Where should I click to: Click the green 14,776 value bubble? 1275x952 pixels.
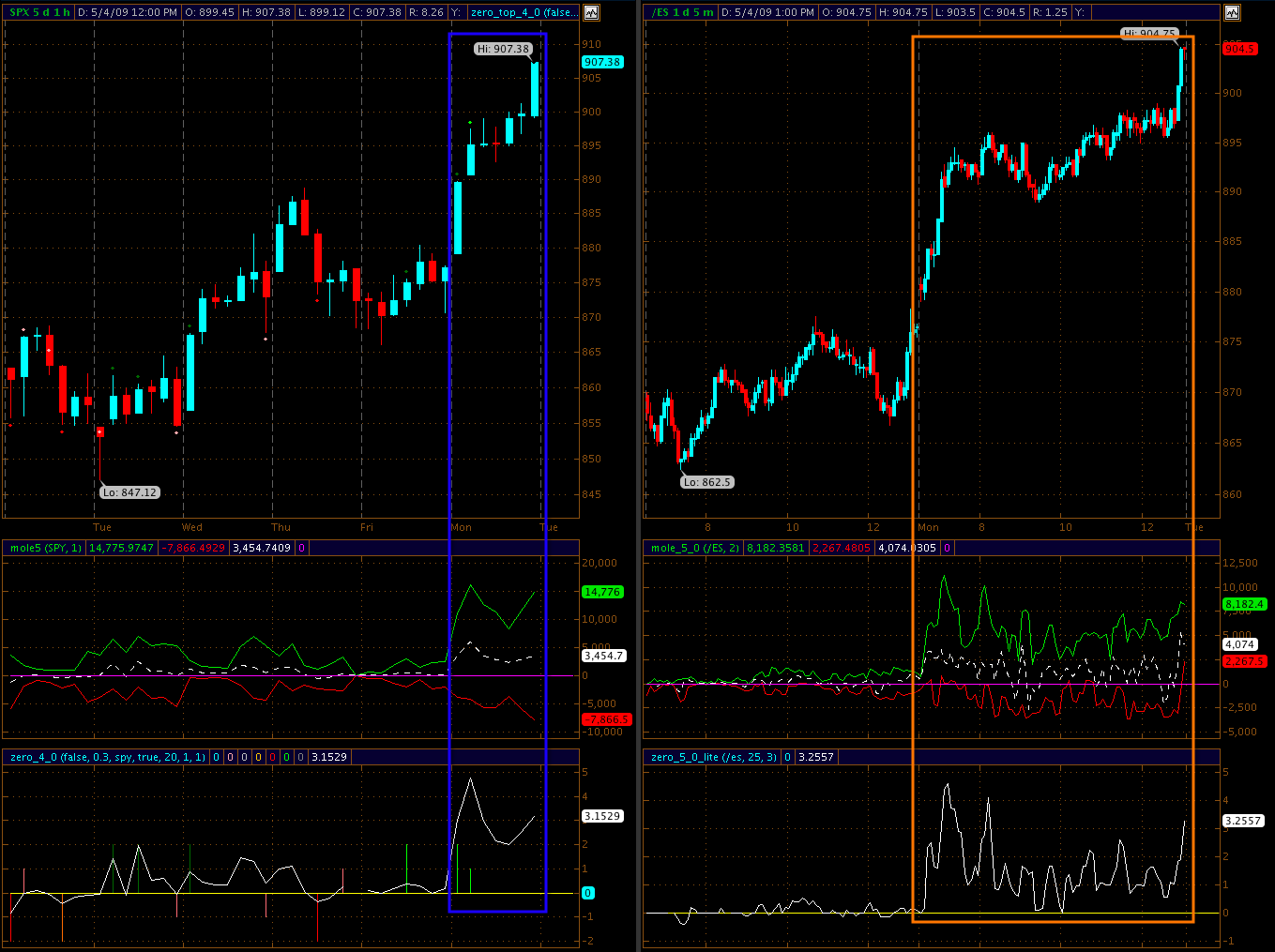602,592
